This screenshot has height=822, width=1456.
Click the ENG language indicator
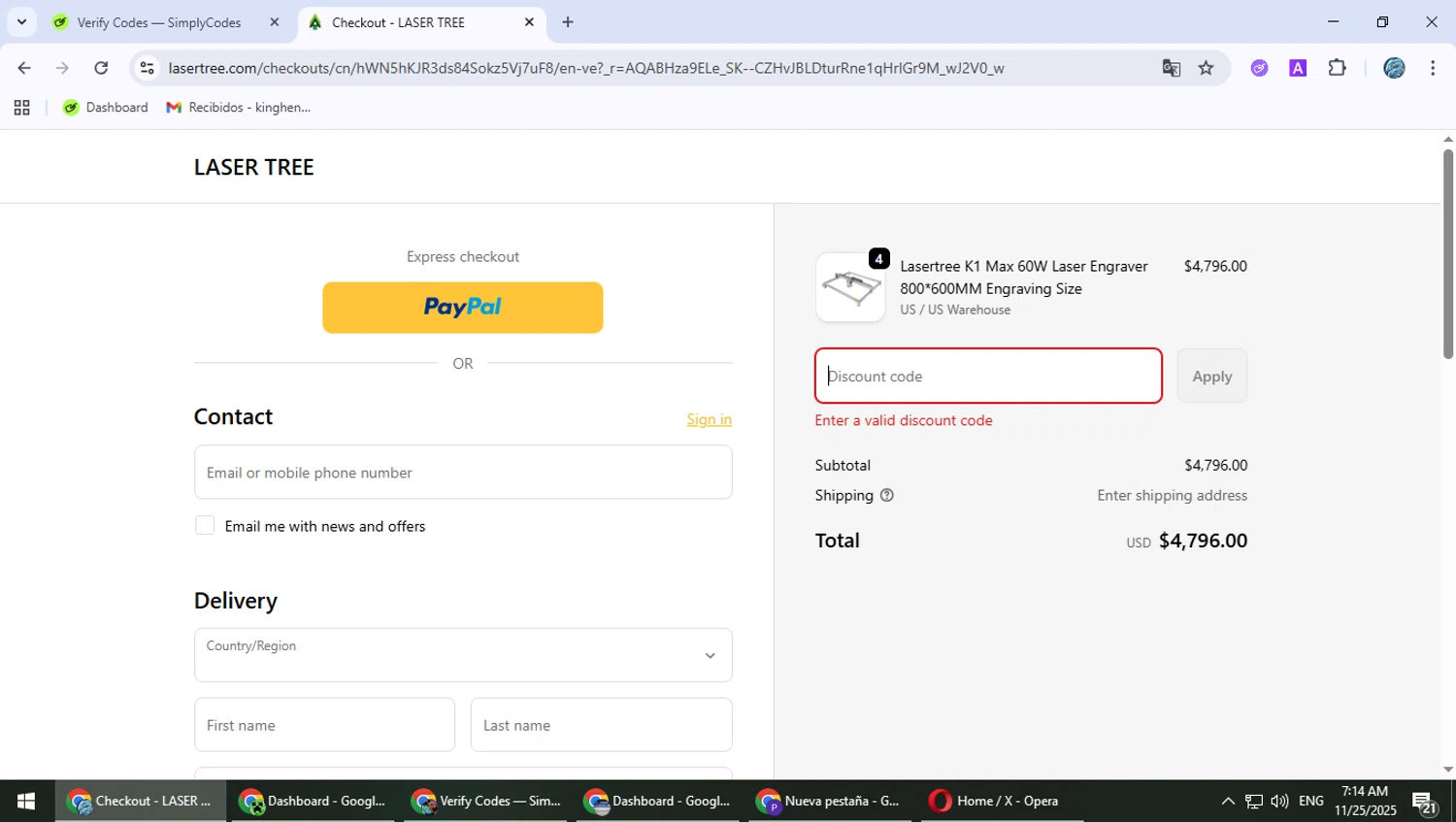(x=1310, y=801)
